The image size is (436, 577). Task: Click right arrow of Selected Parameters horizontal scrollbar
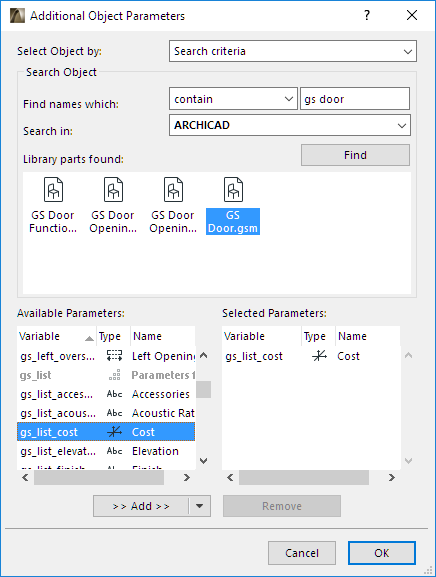pos(391,477)
